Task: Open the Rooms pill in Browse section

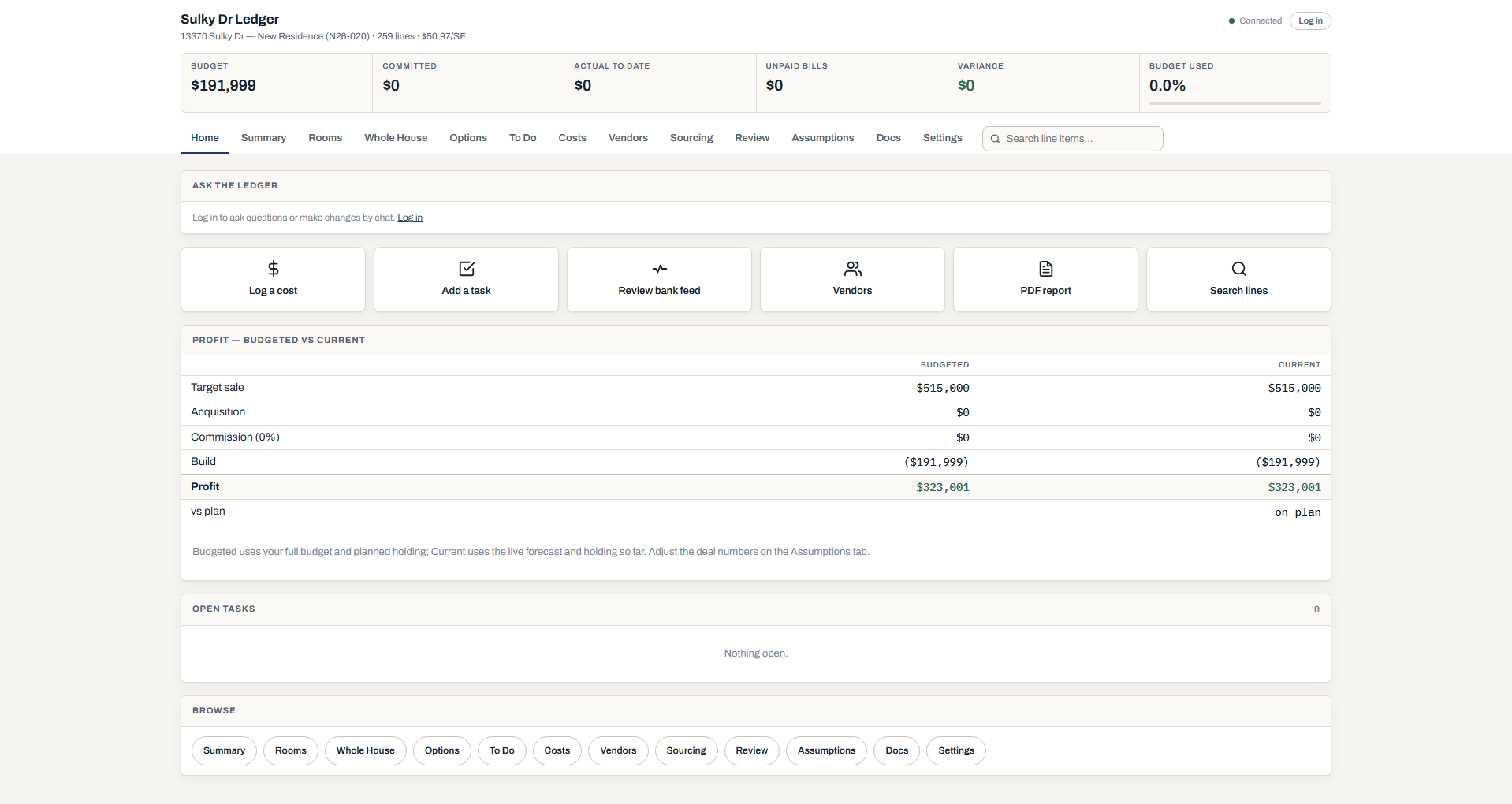Action: [291, 750]
